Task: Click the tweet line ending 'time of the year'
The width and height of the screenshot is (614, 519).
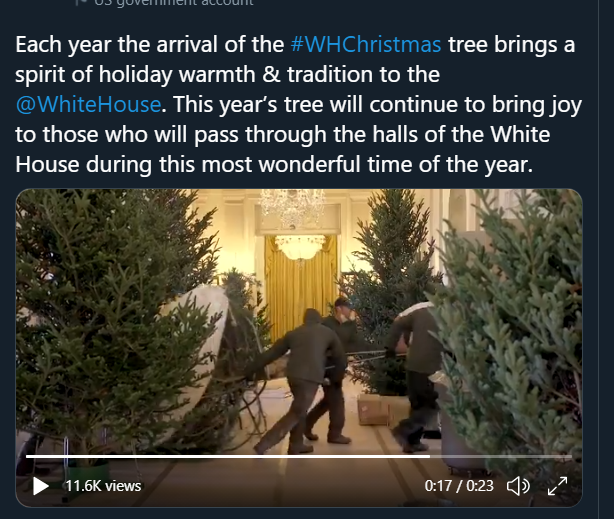Action: pyautogui.click(x=274, y=164)
